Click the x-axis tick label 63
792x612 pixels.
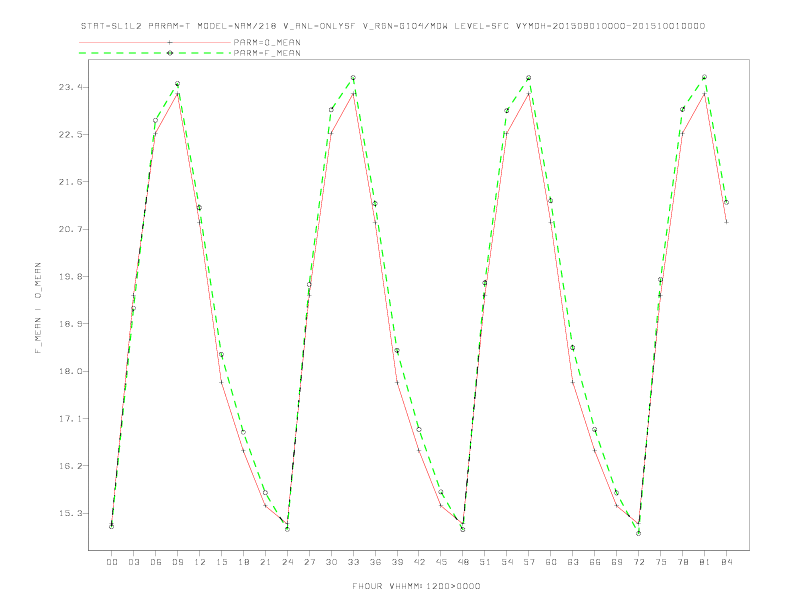click(x=573, y=562)
